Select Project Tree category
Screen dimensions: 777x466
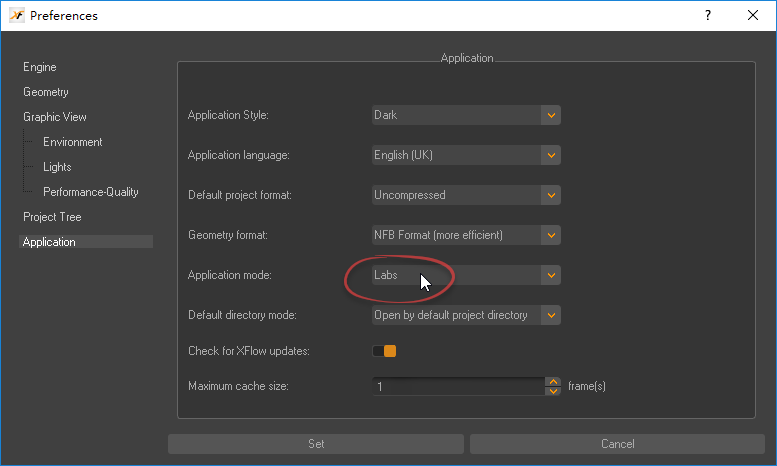(x=52, y=217)
